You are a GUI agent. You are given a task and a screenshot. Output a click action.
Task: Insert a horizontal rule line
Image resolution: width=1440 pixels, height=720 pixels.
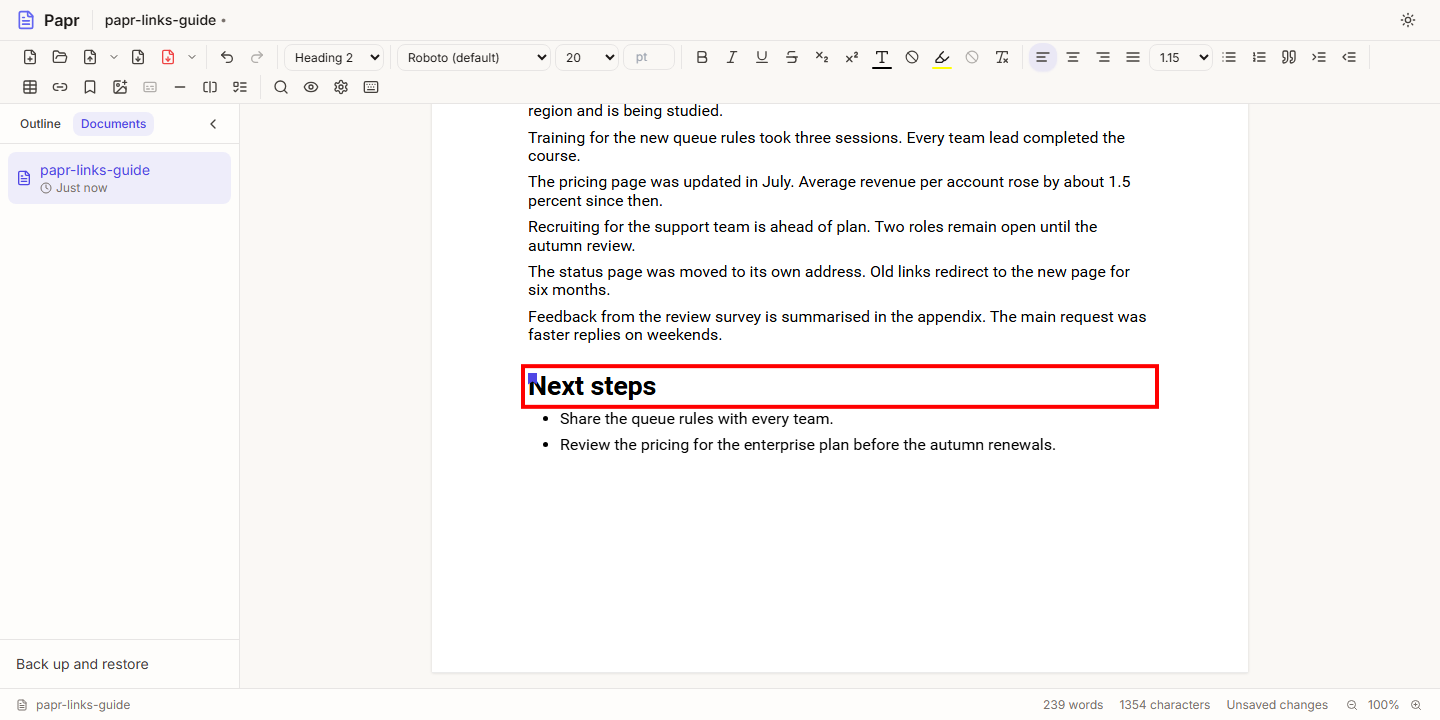(180, 87)
